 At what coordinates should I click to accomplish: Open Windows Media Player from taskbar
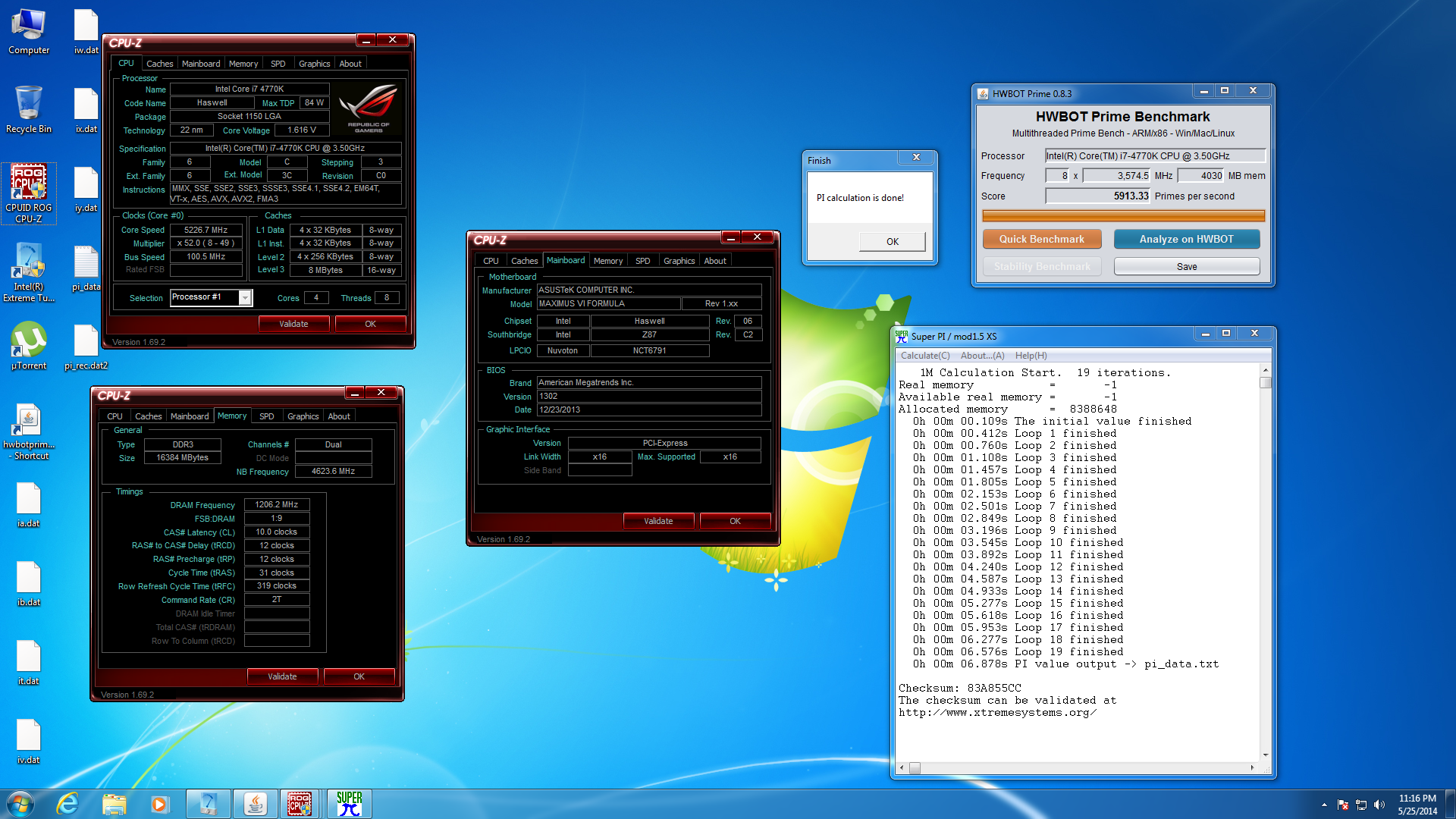pos(159,804)
